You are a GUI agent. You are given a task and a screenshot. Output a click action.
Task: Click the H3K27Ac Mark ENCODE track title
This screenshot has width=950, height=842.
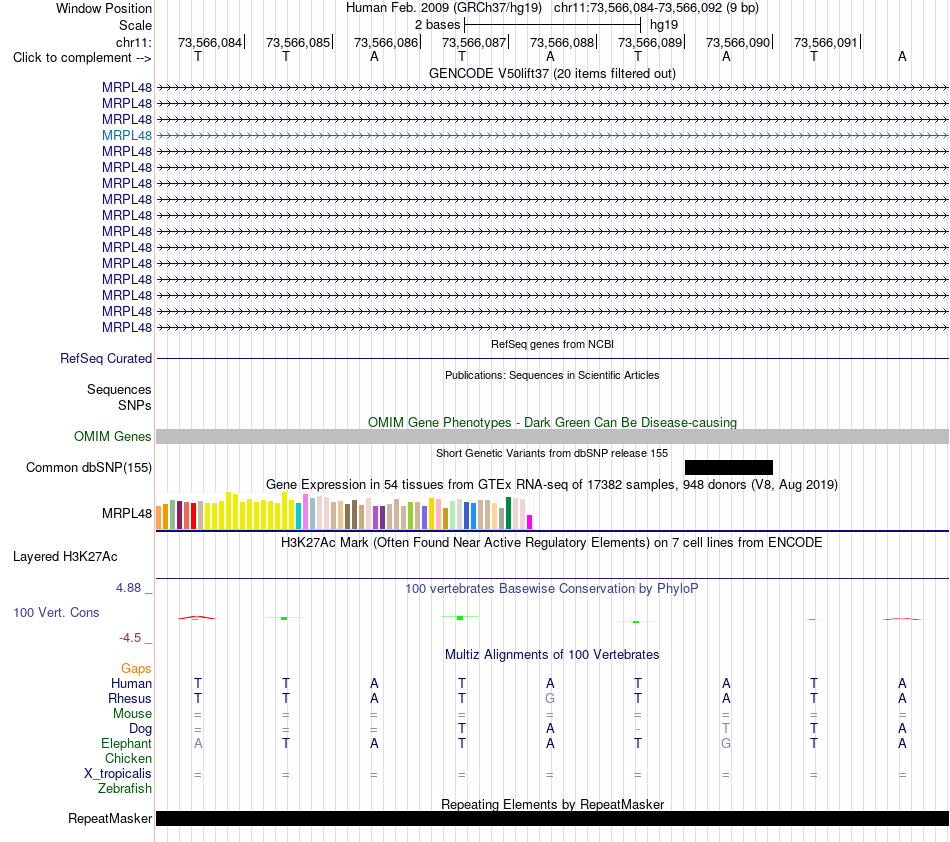(x=552, y=542)
